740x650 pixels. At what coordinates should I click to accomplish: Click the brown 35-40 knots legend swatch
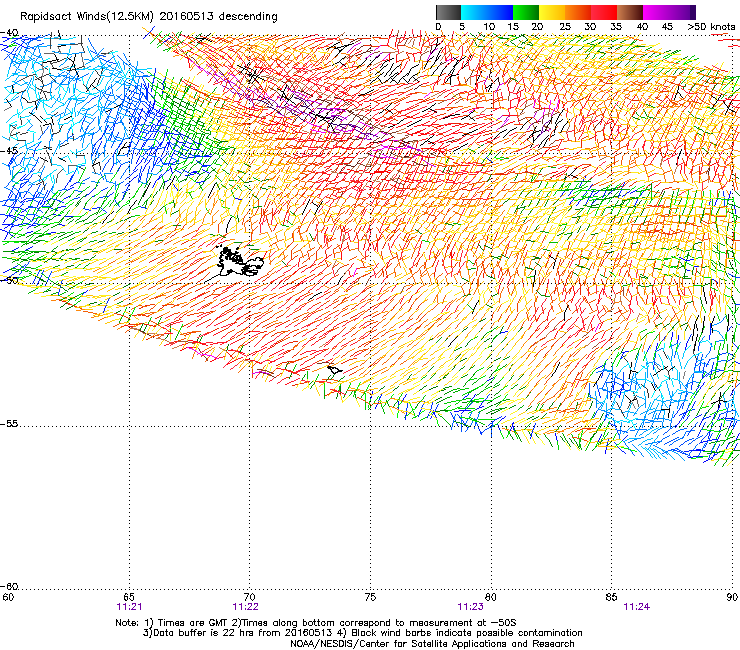[x=630, y=12]
